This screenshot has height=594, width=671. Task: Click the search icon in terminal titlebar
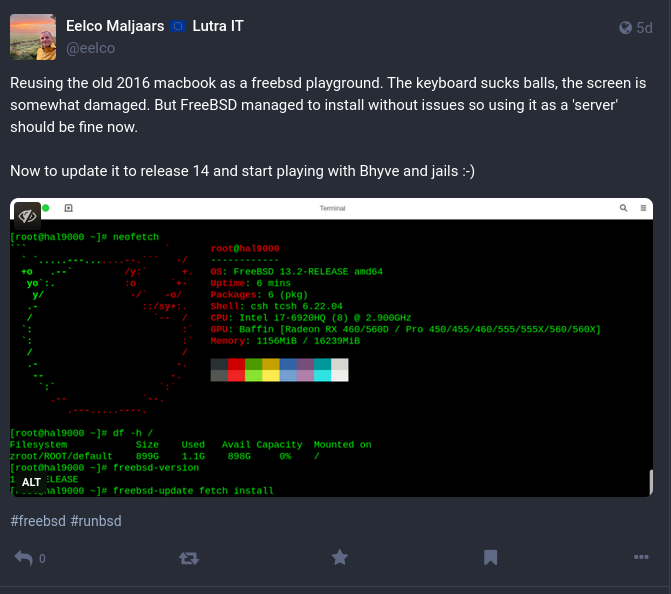(623, 208)
